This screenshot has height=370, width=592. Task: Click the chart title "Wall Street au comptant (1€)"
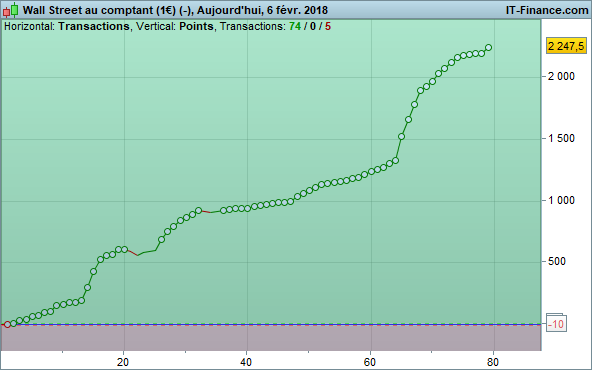tap(99, 10)
